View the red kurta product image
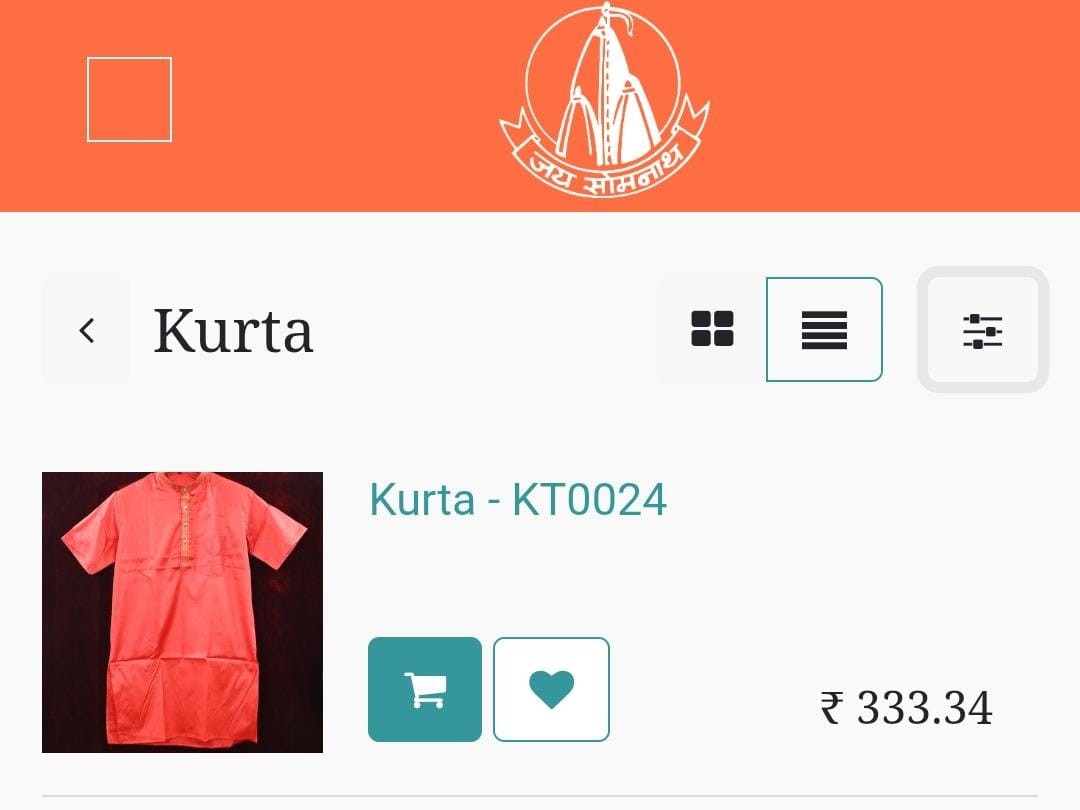Viewport: 1080px width, 810px height. [x=183, y=612]
